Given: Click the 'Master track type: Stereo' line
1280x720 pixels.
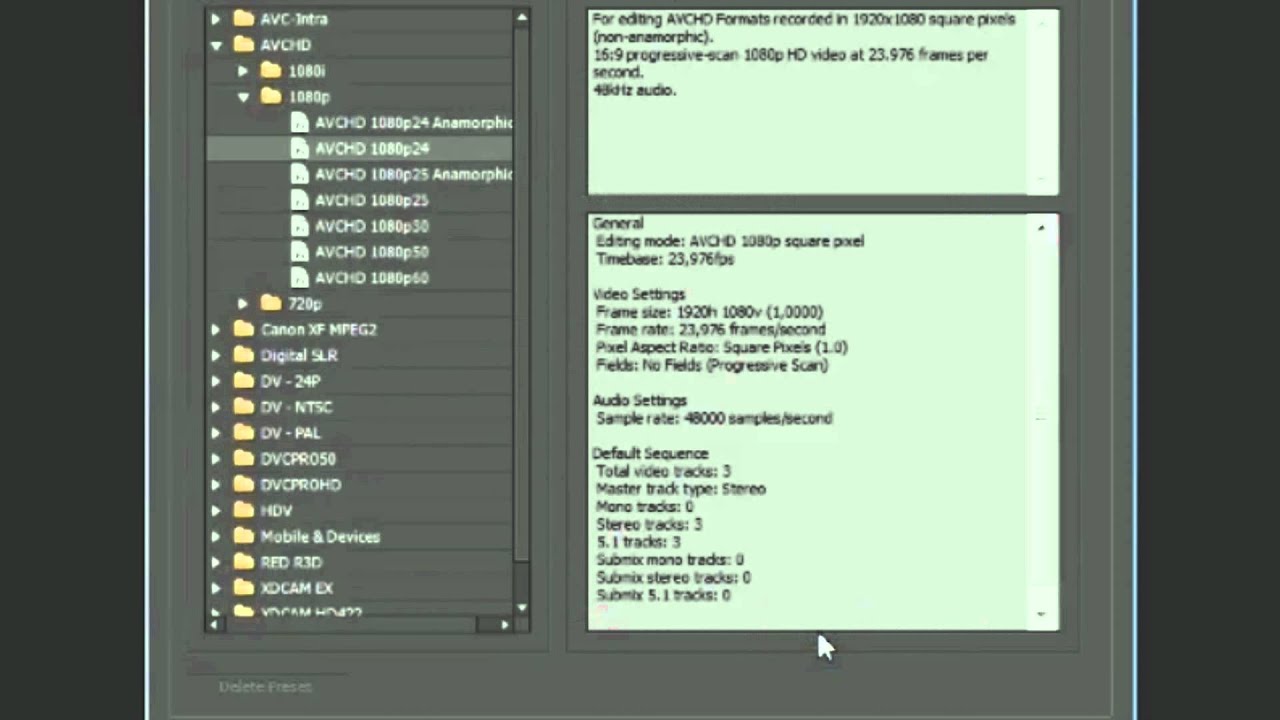Looking at the screenshot, I should click(681, 489).
